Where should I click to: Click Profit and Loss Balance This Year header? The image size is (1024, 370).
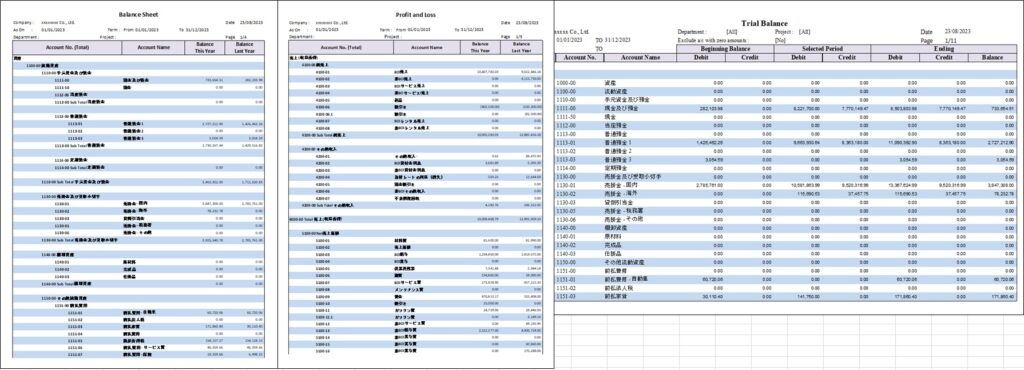point(484,48)
